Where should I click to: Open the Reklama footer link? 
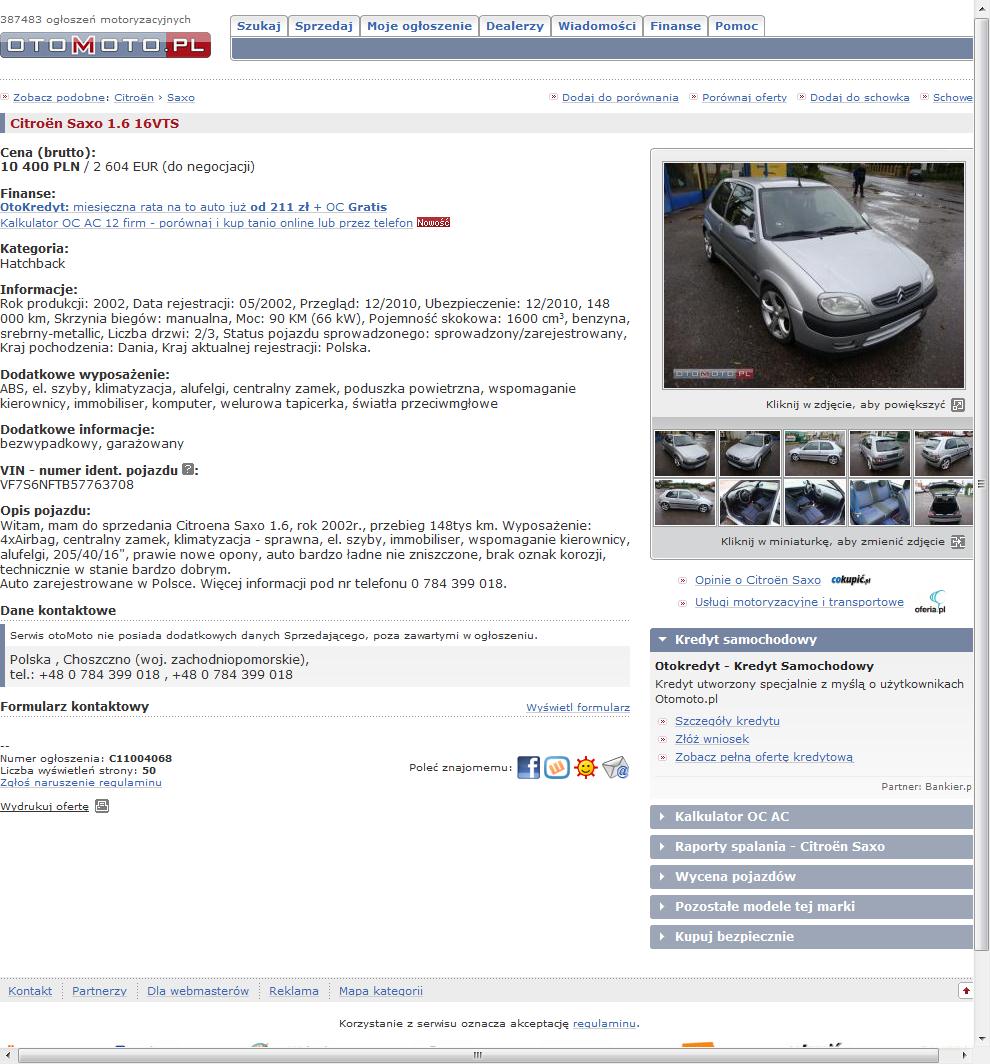294,991
